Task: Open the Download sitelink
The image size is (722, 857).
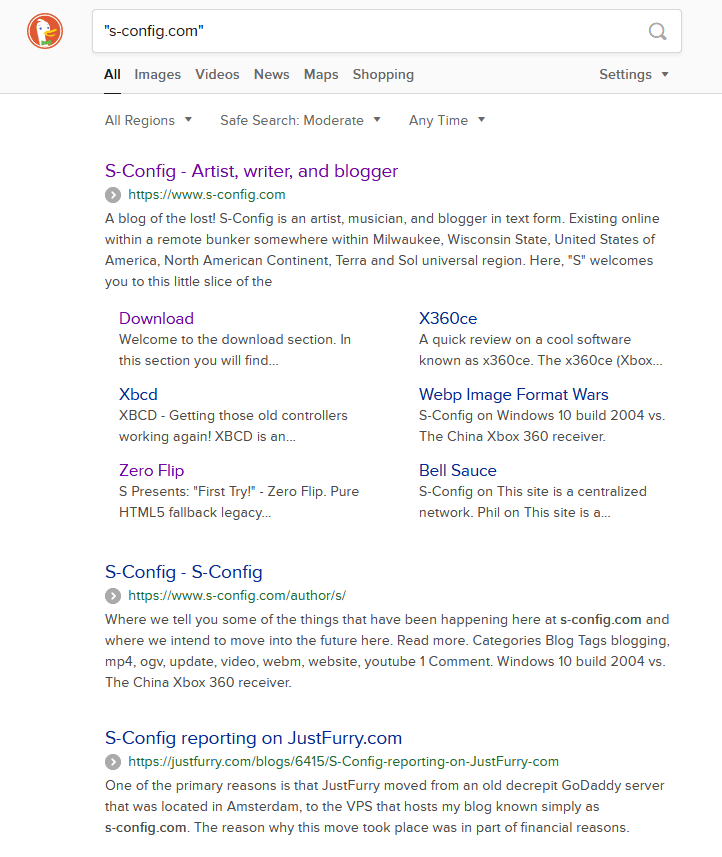Action: pyautogui.click(x=156, y=319)
